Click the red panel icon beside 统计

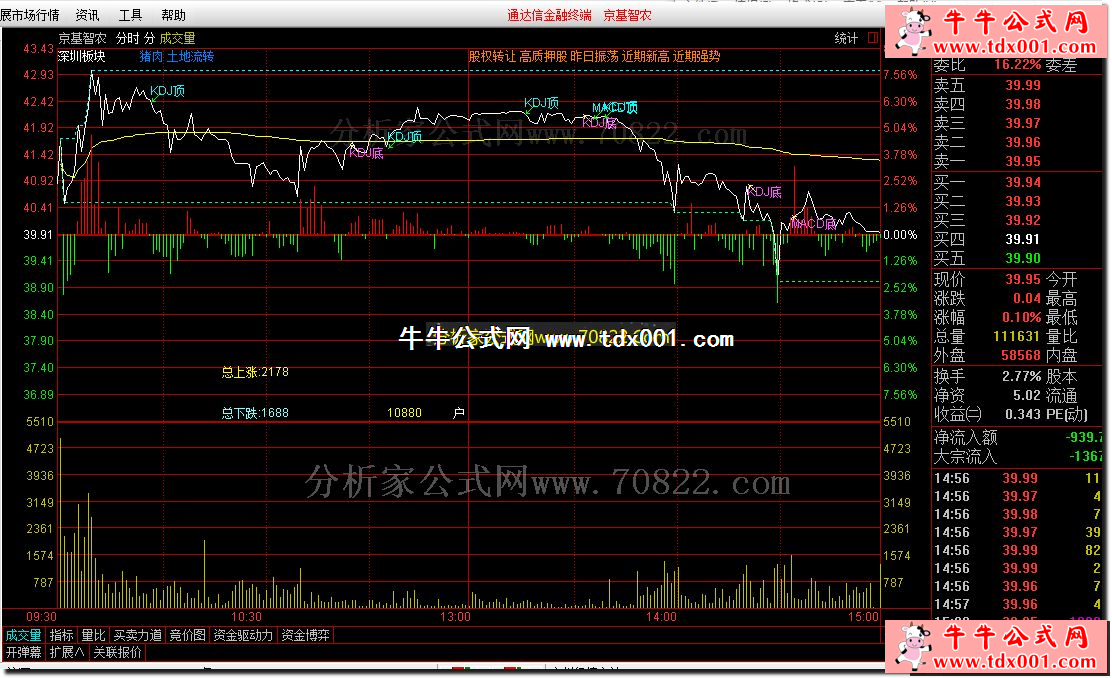(873, 38)
